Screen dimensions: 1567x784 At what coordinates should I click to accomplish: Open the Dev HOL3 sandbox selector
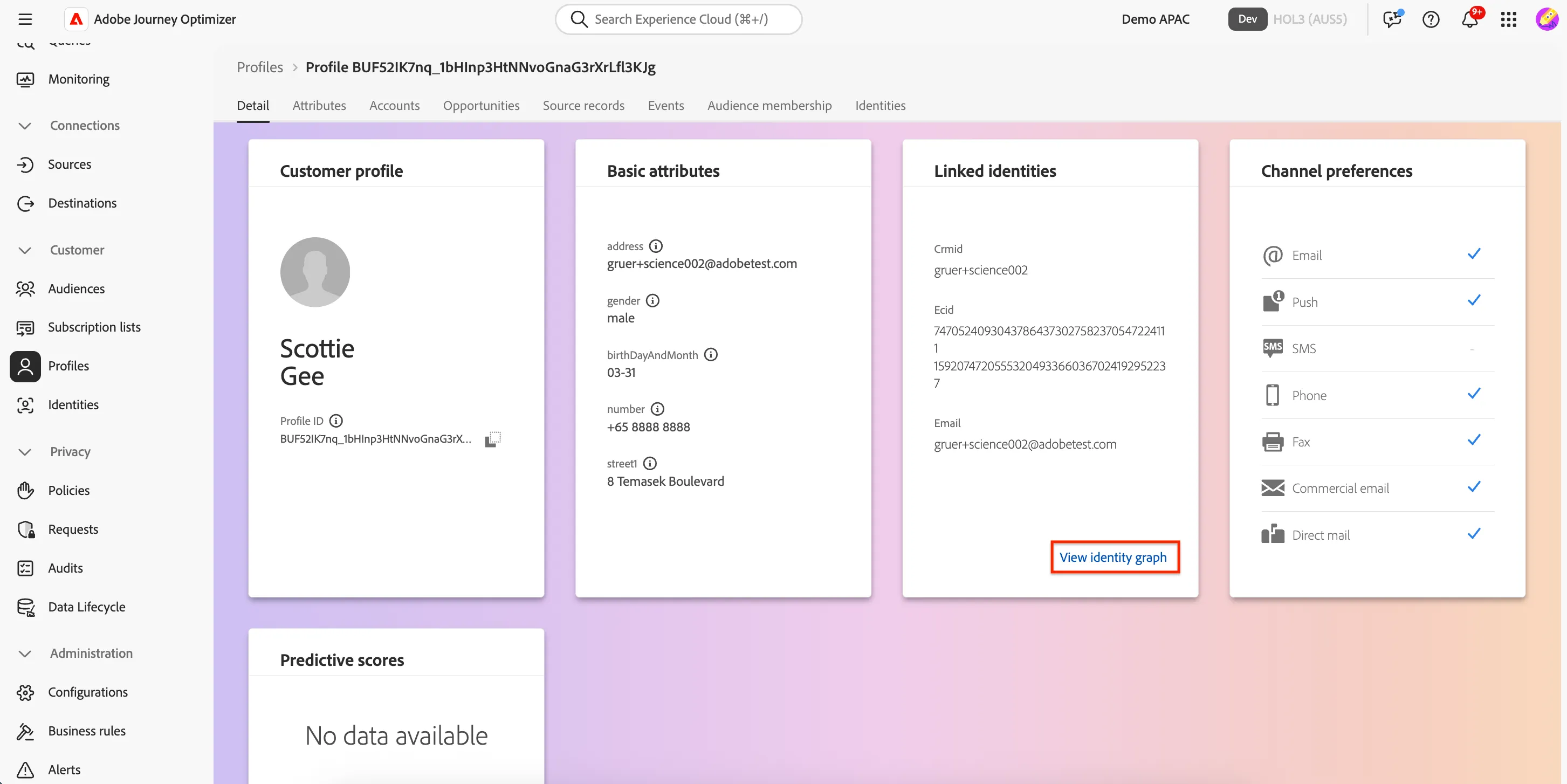[1288, 19]
